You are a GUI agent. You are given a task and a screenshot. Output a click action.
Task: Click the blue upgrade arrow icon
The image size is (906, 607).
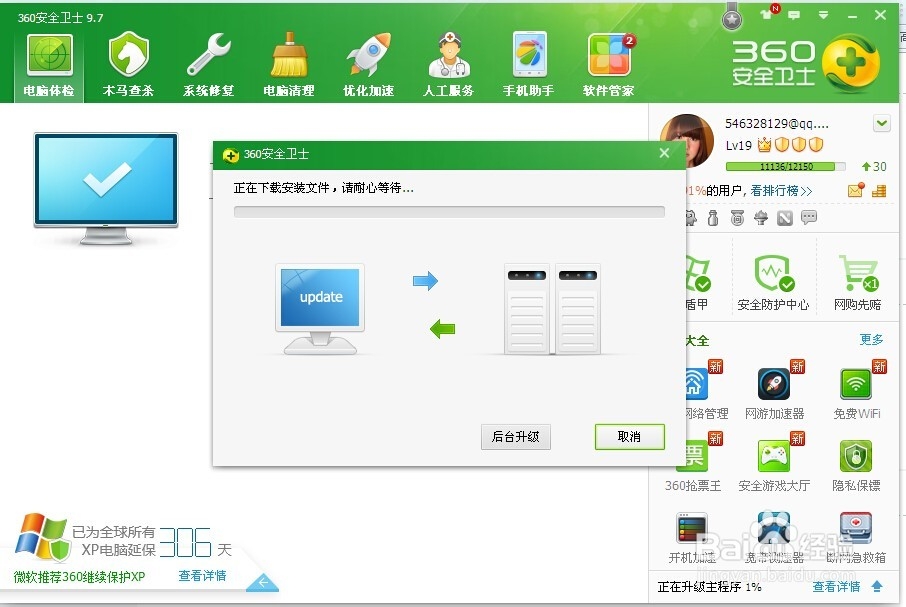click(x=877, y=586)
